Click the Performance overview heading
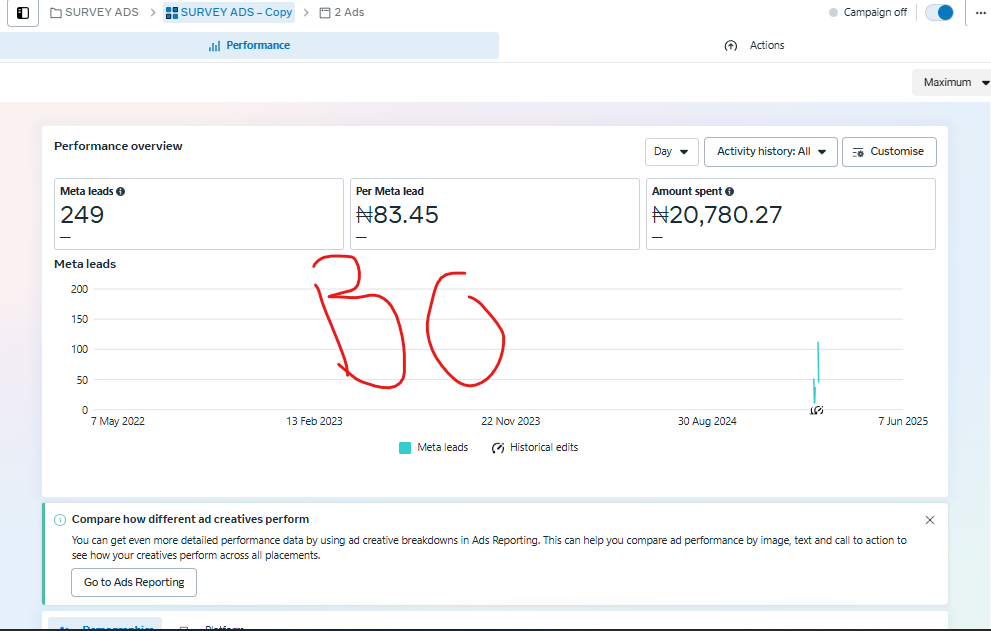Image resolution: width=991 pixels, height=631 pixels. click(118, 146)
